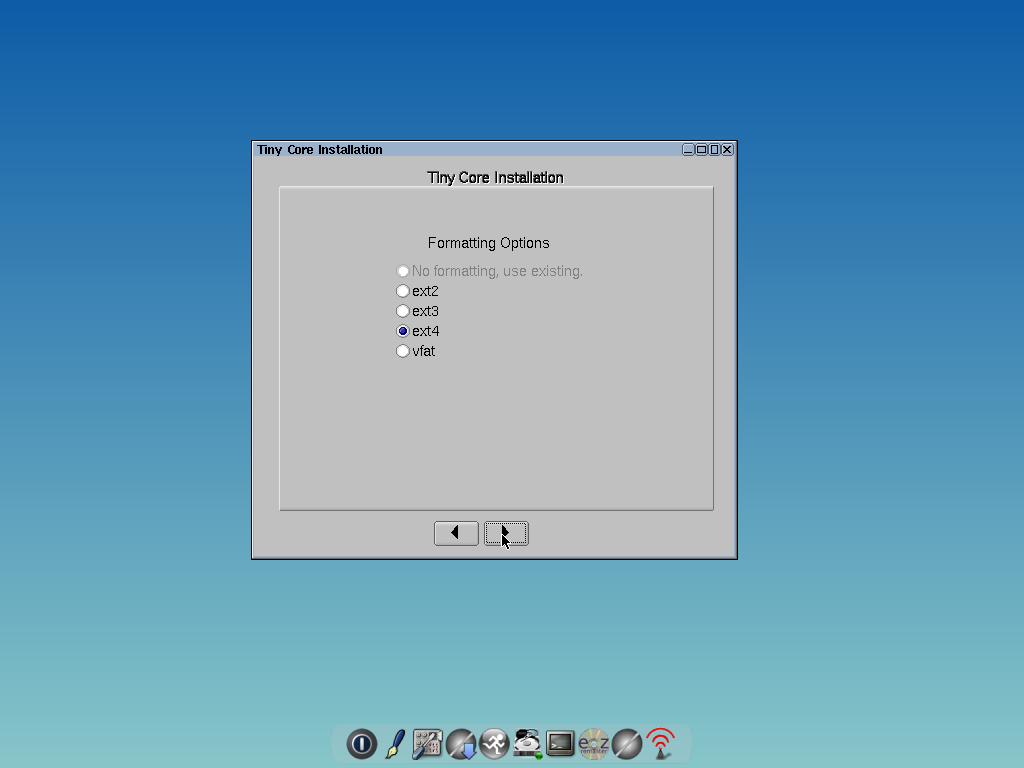Select the desktop wallpaper paint tool
The width and height of the screenshot is (1024, 768).
coord(395,744)
